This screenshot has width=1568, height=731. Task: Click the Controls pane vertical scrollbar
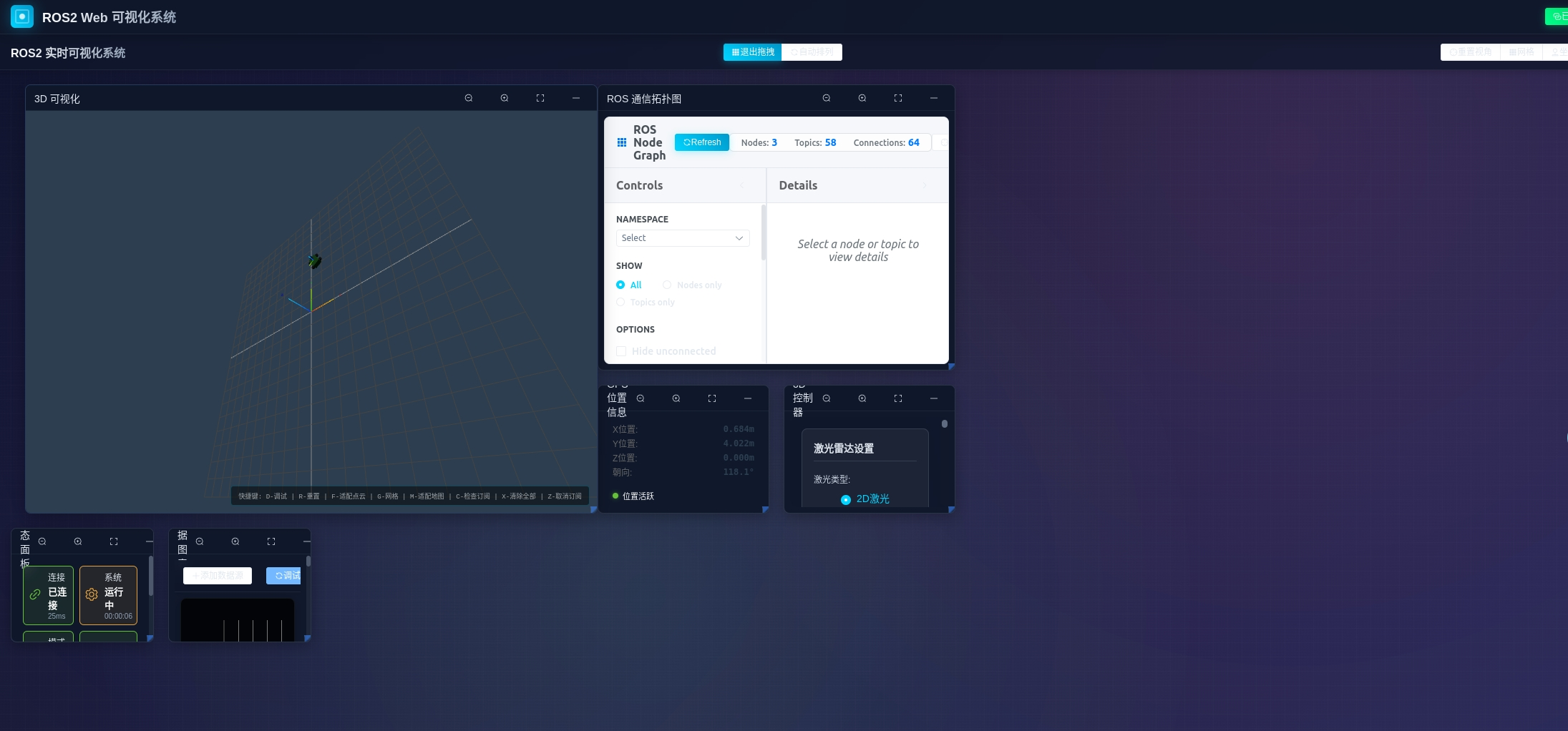(x=764, y=233)
